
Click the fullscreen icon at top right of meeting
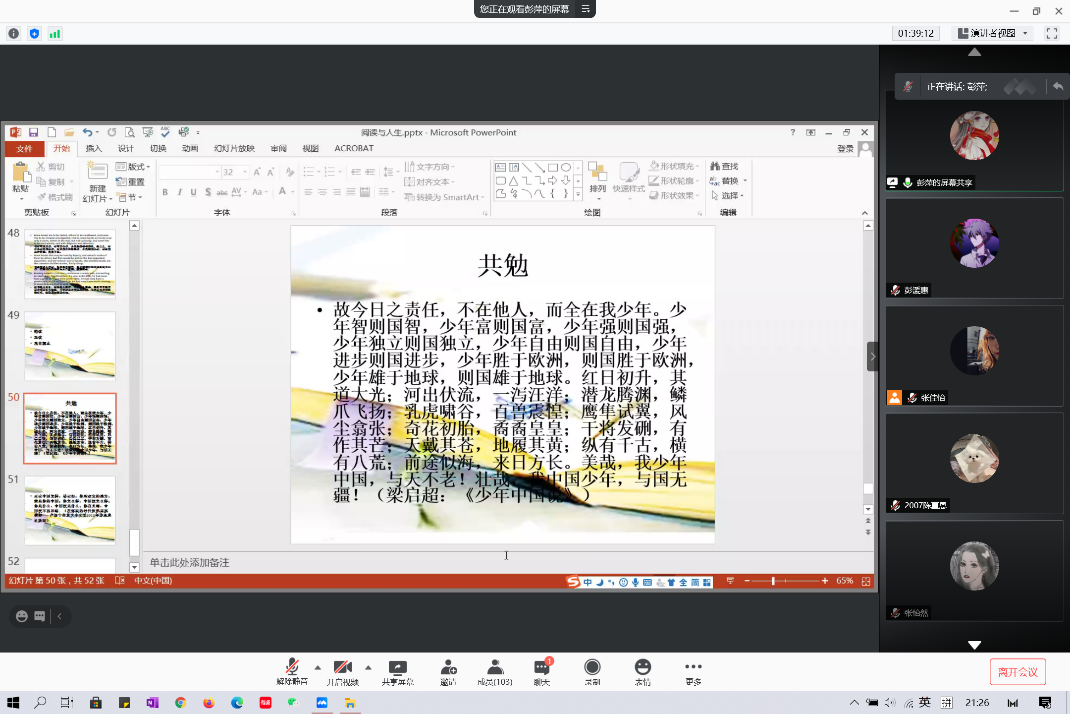point(1052,33)
